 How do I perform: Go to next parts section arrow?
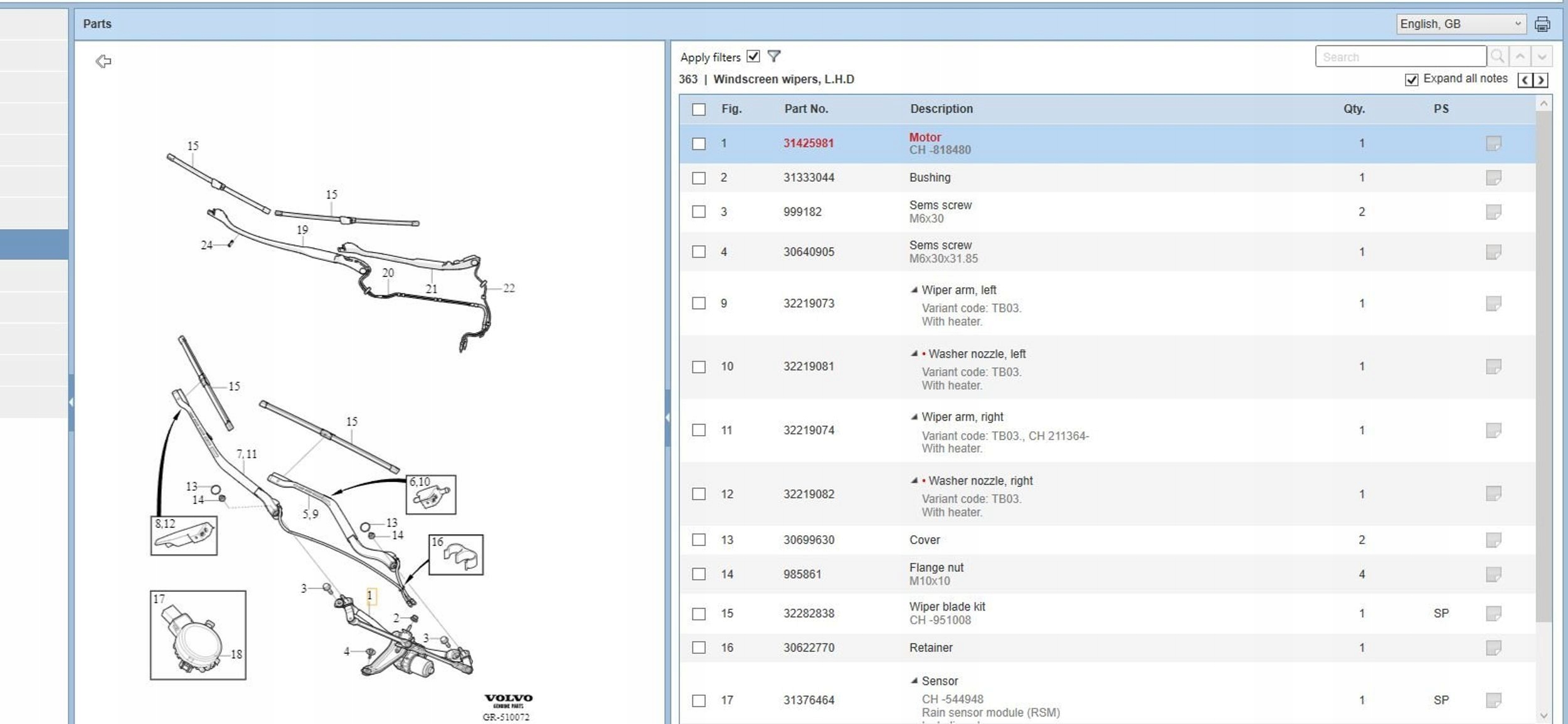click(1540, 80)
